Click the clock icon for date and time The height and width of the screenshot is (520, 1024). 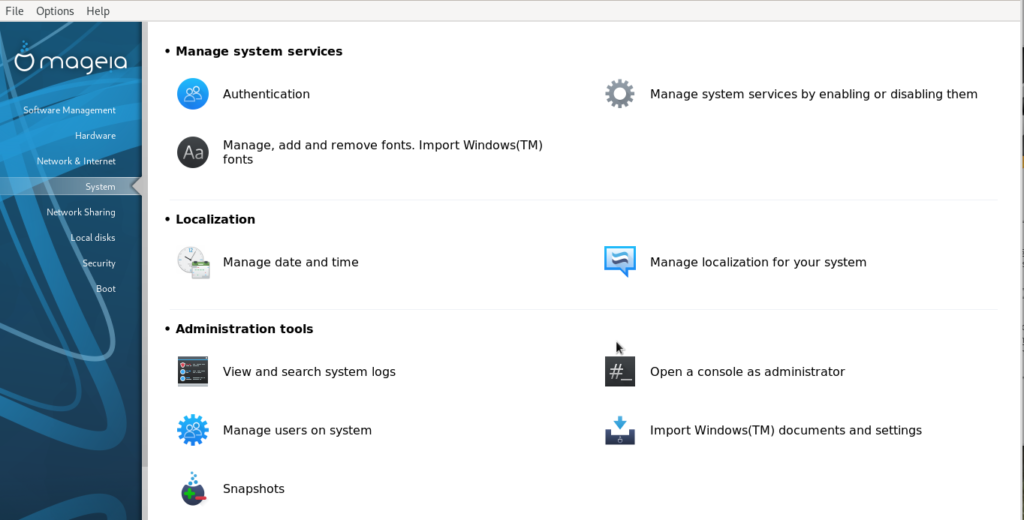tap(193, 262)
